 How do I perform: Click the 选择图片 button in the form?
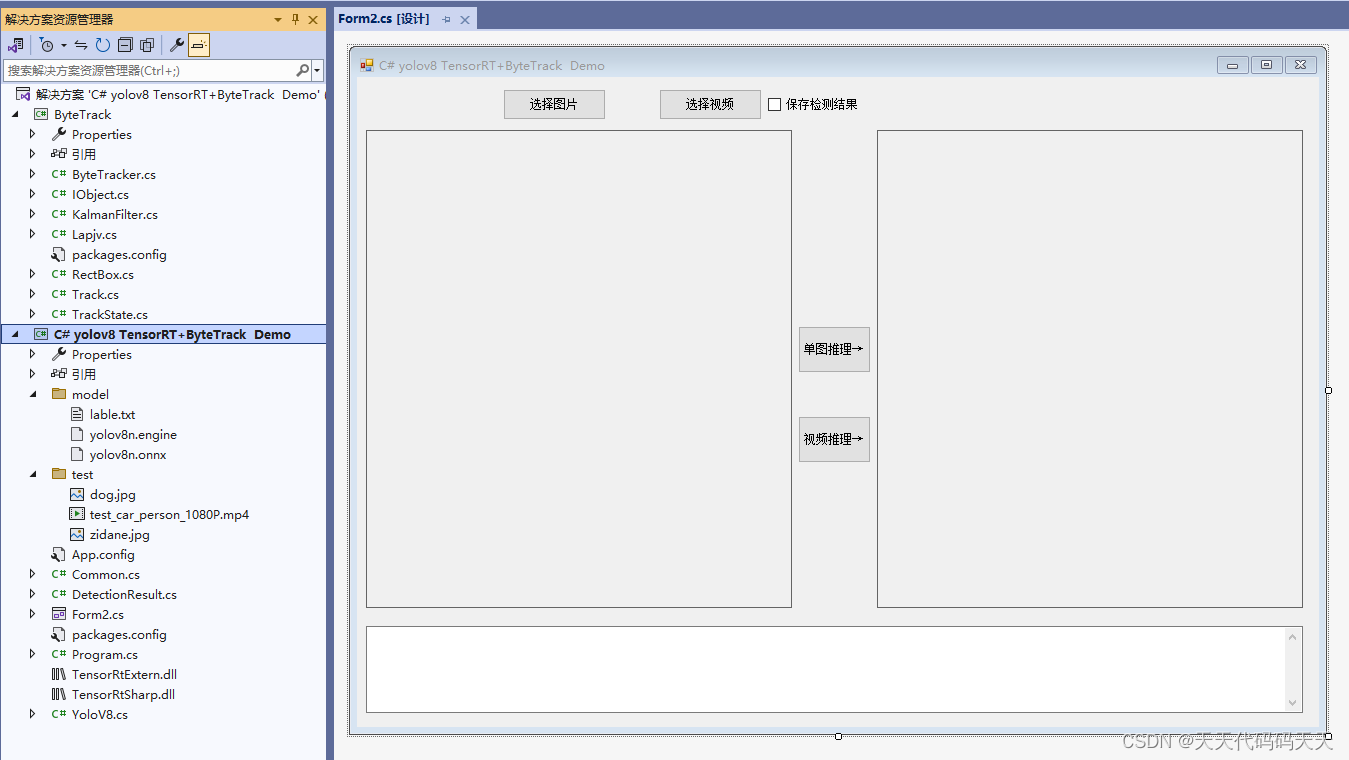click(554, 103)
